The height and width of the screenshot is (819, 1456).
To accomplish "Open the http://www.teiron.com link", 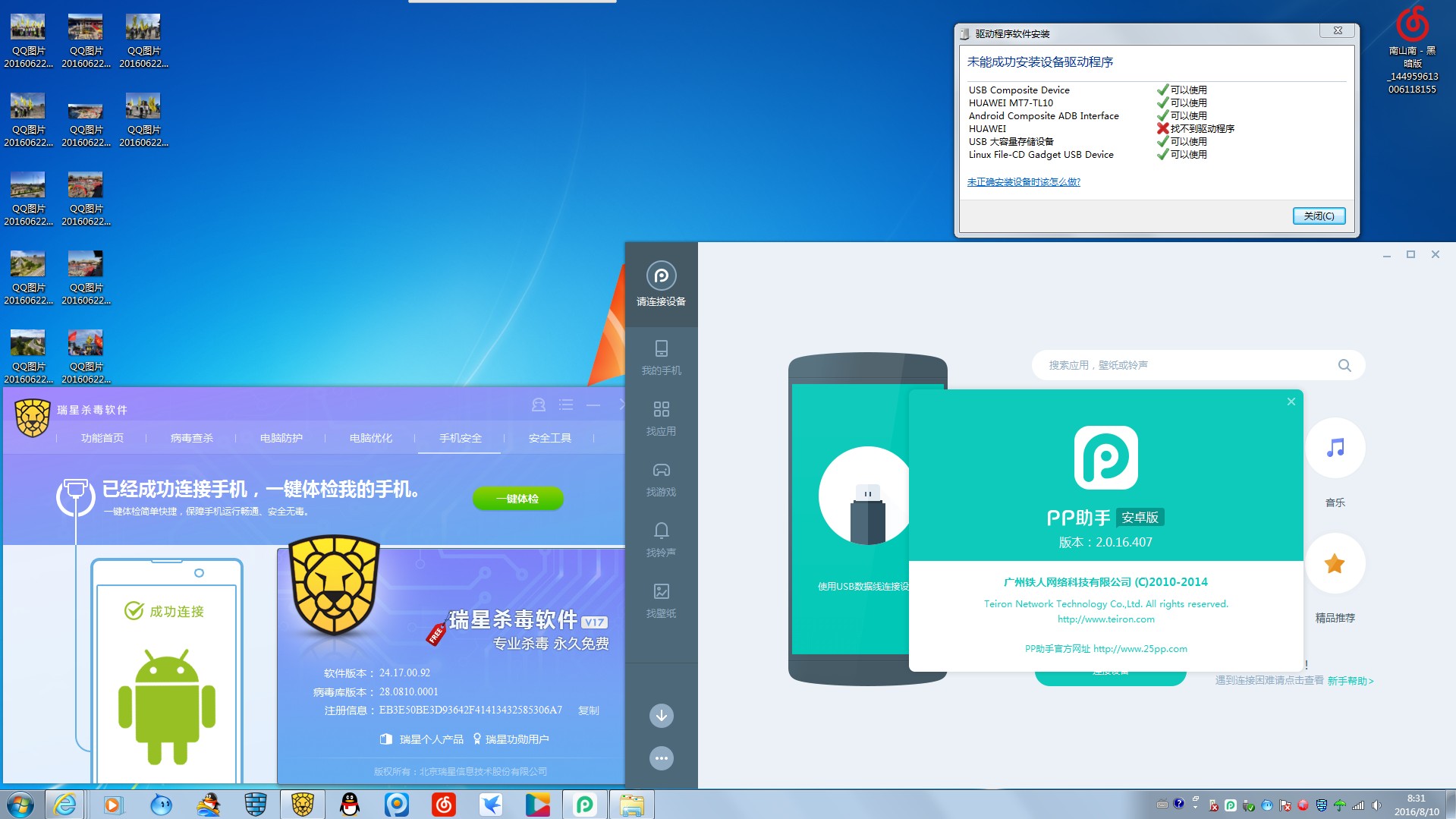I will (1106, 619).
